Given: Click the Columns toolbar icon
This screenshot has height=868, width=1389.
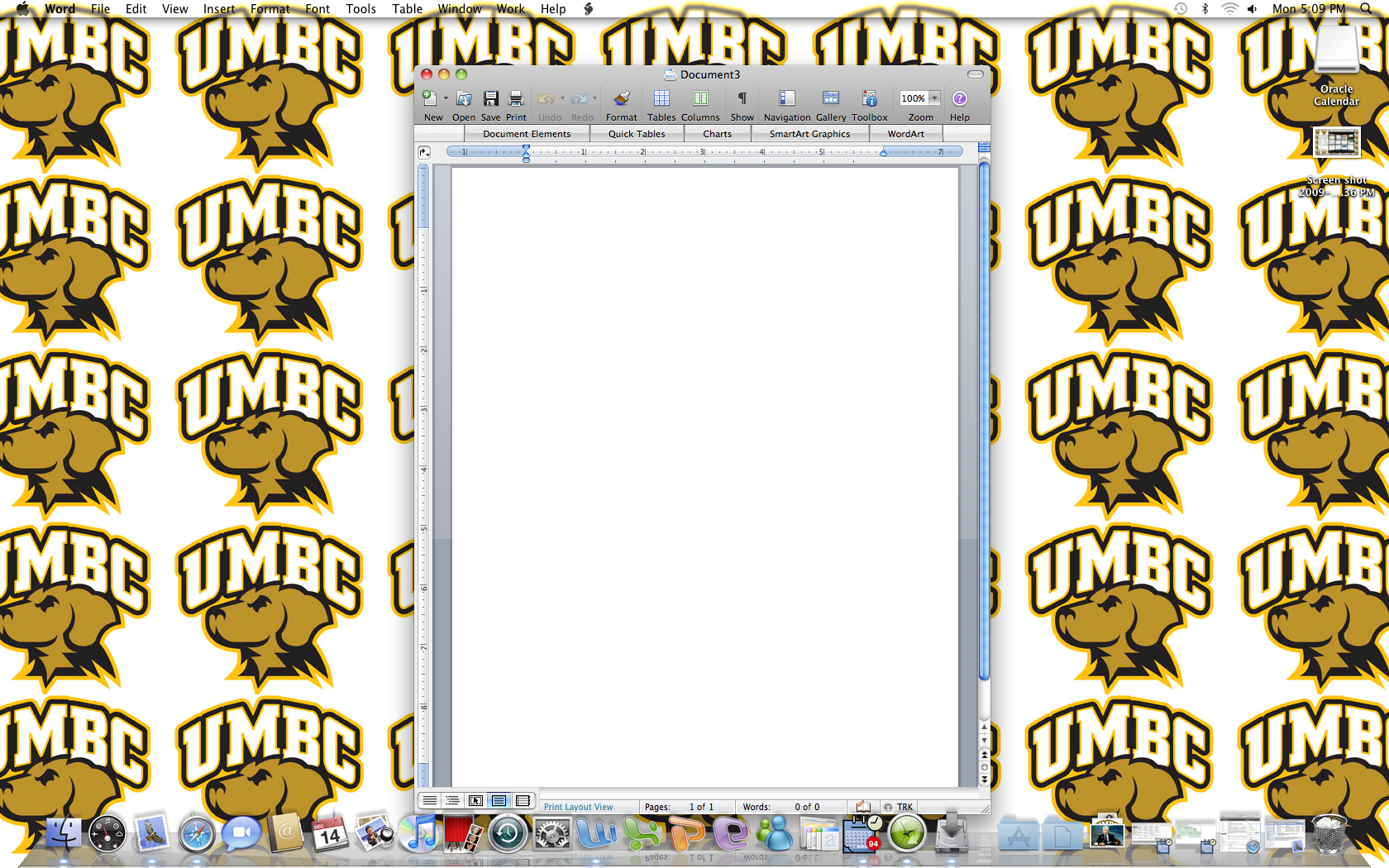Looking at the screenshot, I should (x=700, y=99).
